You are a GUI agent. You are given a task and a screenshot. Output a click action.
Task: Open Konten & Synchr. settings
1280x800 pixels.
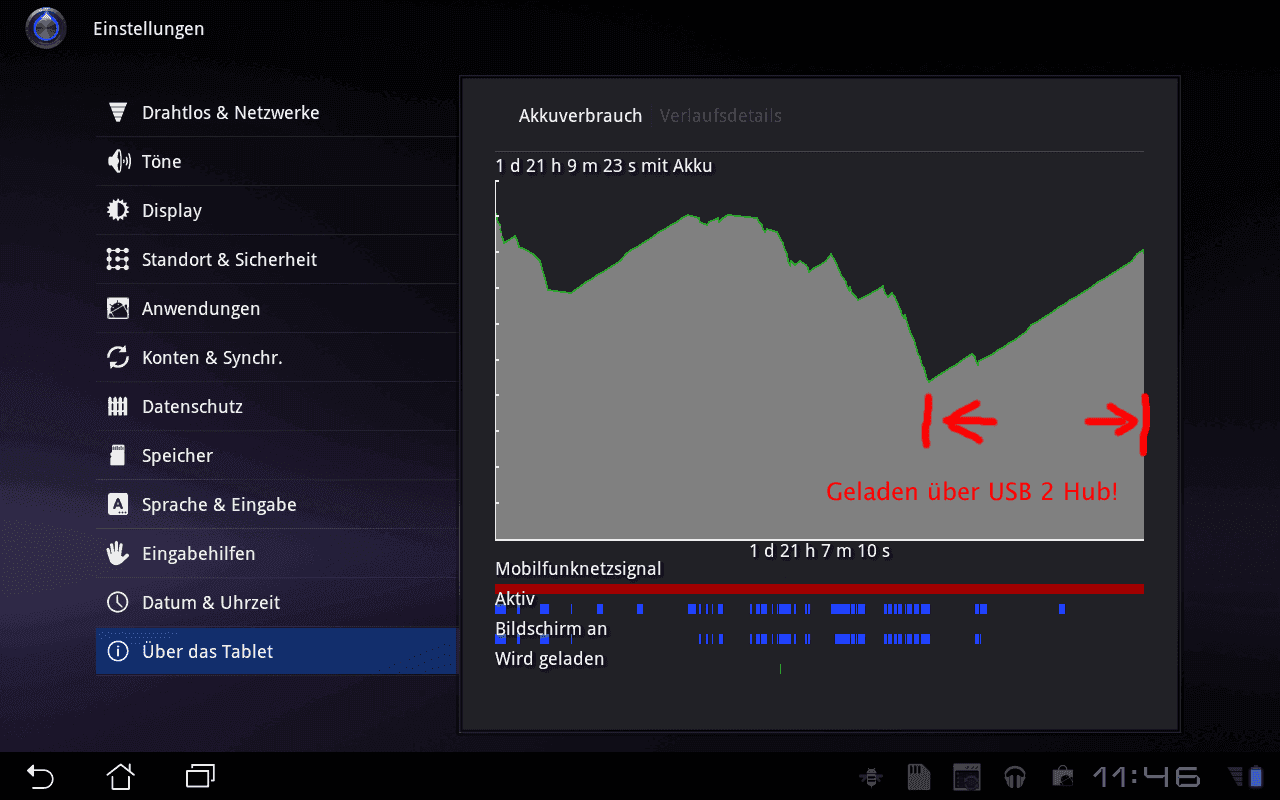tap(276, 357)
